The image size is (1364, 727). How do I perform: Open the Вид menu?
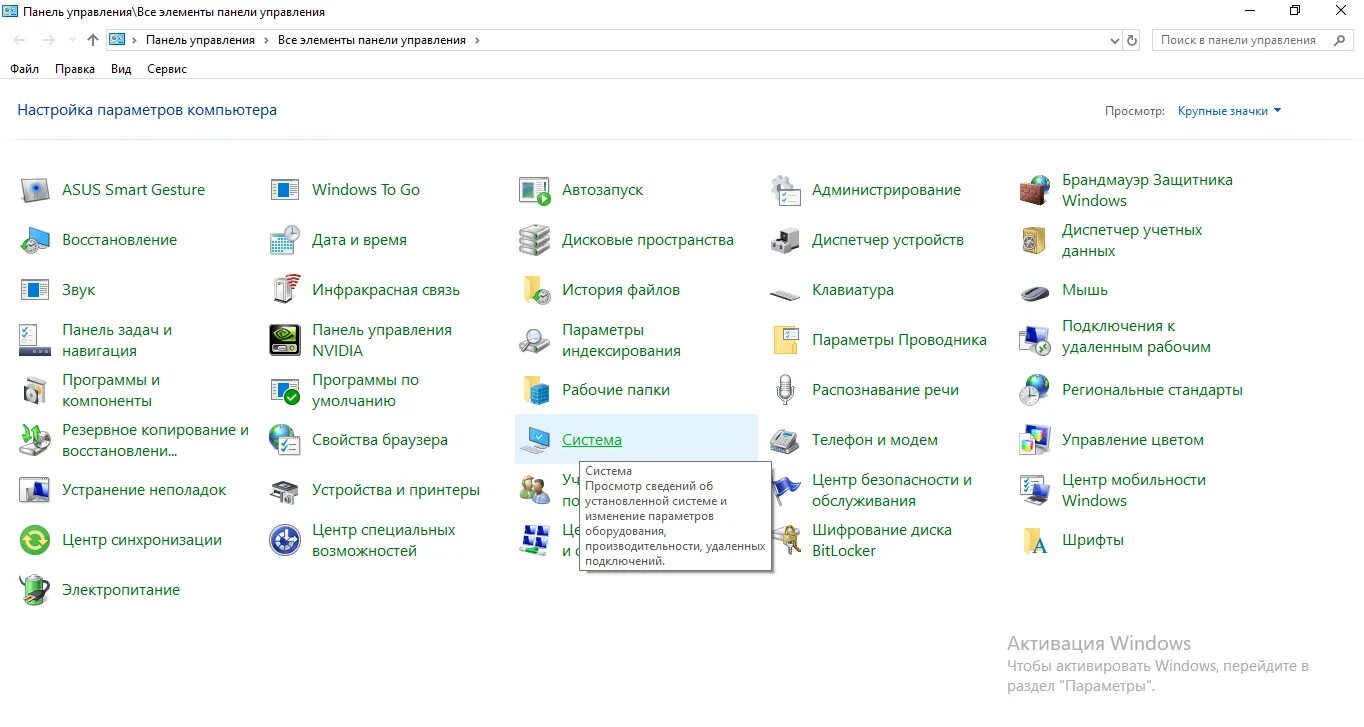(121, 69)
